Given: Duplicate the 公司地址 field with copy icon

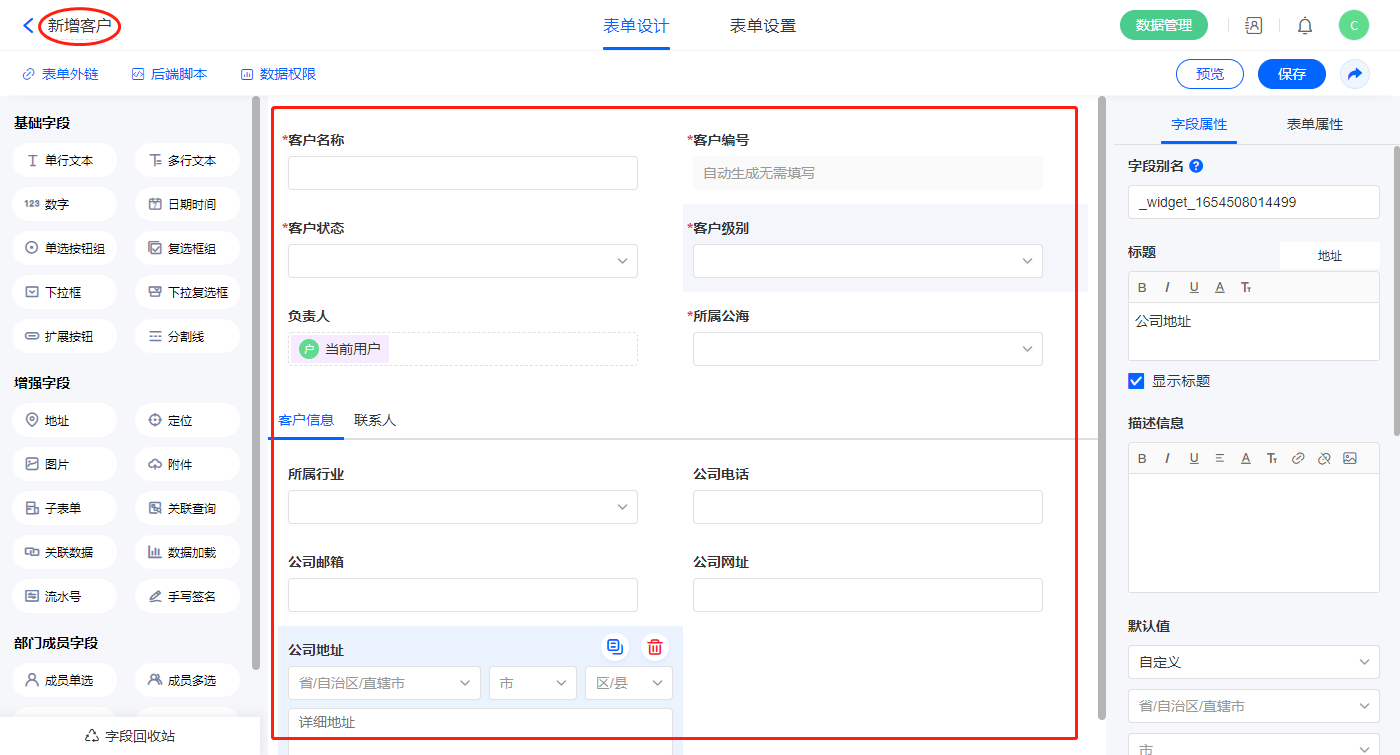Looking at the screenshot, I should pyautogui.click(x=615, y=647).
